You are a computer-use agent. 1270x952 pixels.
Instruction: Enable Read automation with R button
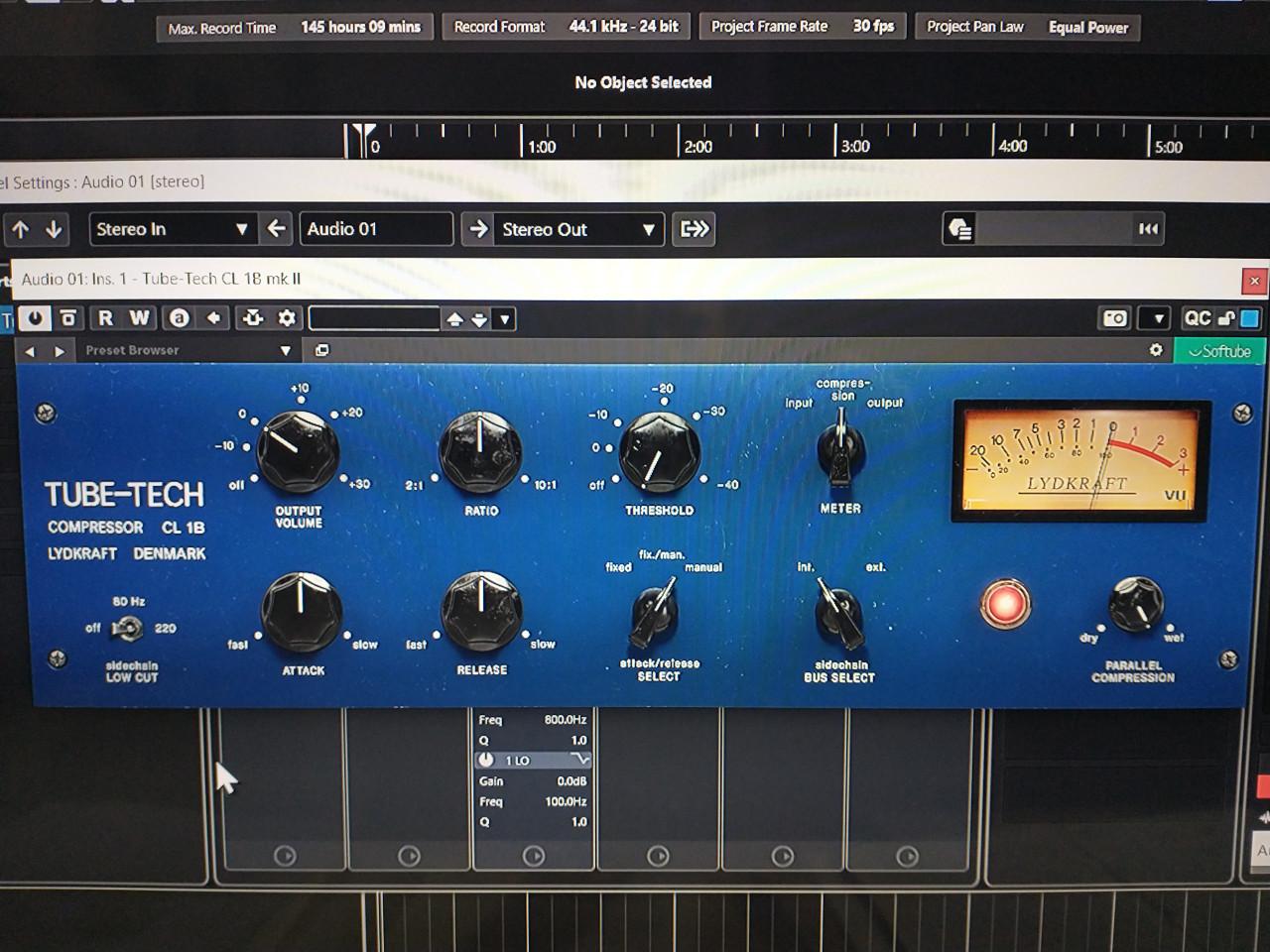(104, 318)
